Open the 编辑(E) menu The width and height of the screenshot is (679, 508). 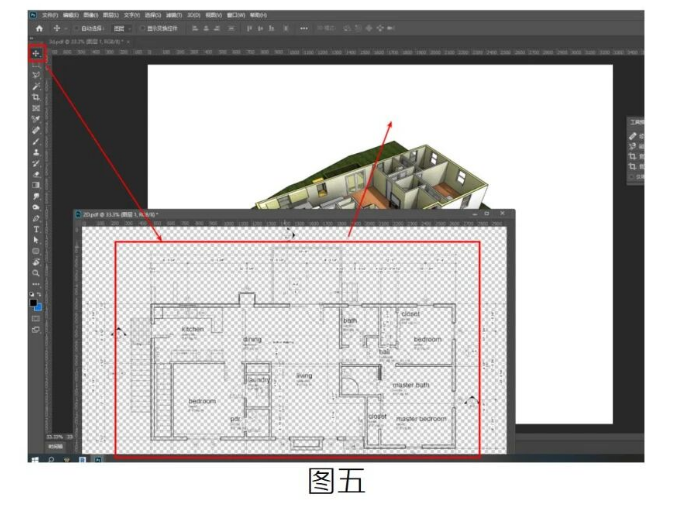[x=71, y=15]
